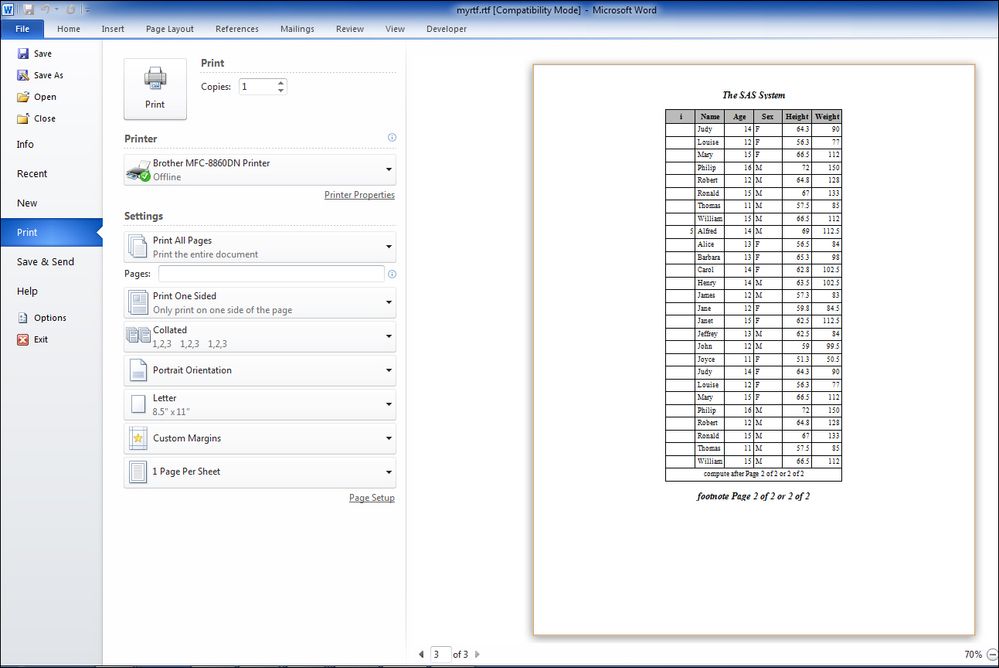The image size is (999, 668).
Task: Click the zoom out minus on zoom slider
Action: click(992, 655)
